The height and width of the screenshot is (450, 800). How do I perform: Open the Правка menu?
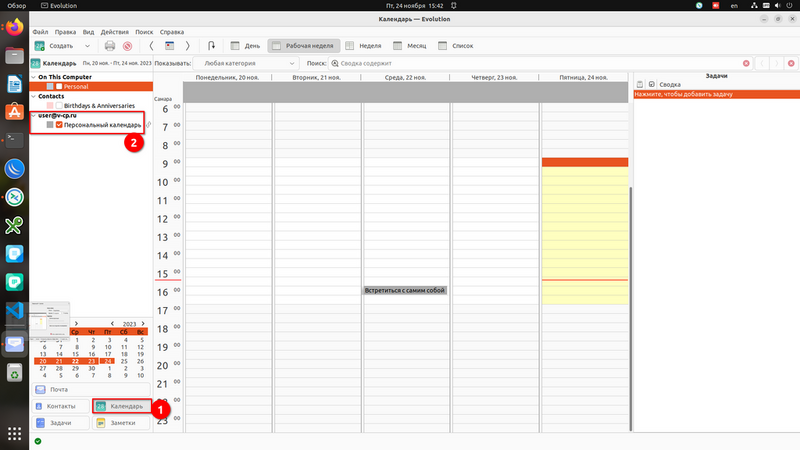65,32
